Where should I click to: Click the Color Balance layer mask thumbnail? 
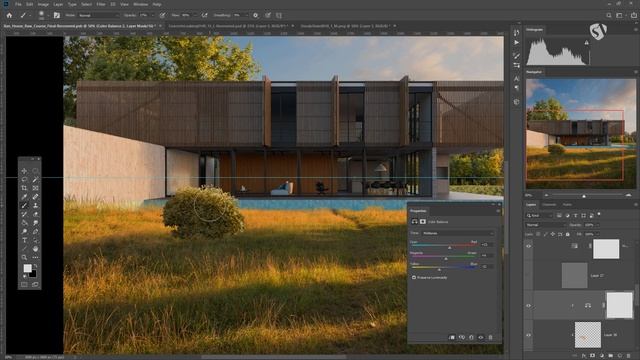(x=620, y=305)
